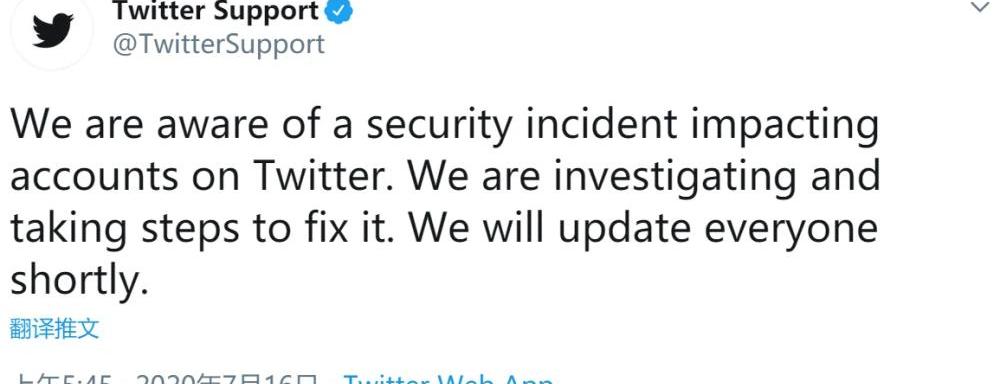Visit the @TwitterSupport handle link

pyautogui.click(x=219, y=45)
